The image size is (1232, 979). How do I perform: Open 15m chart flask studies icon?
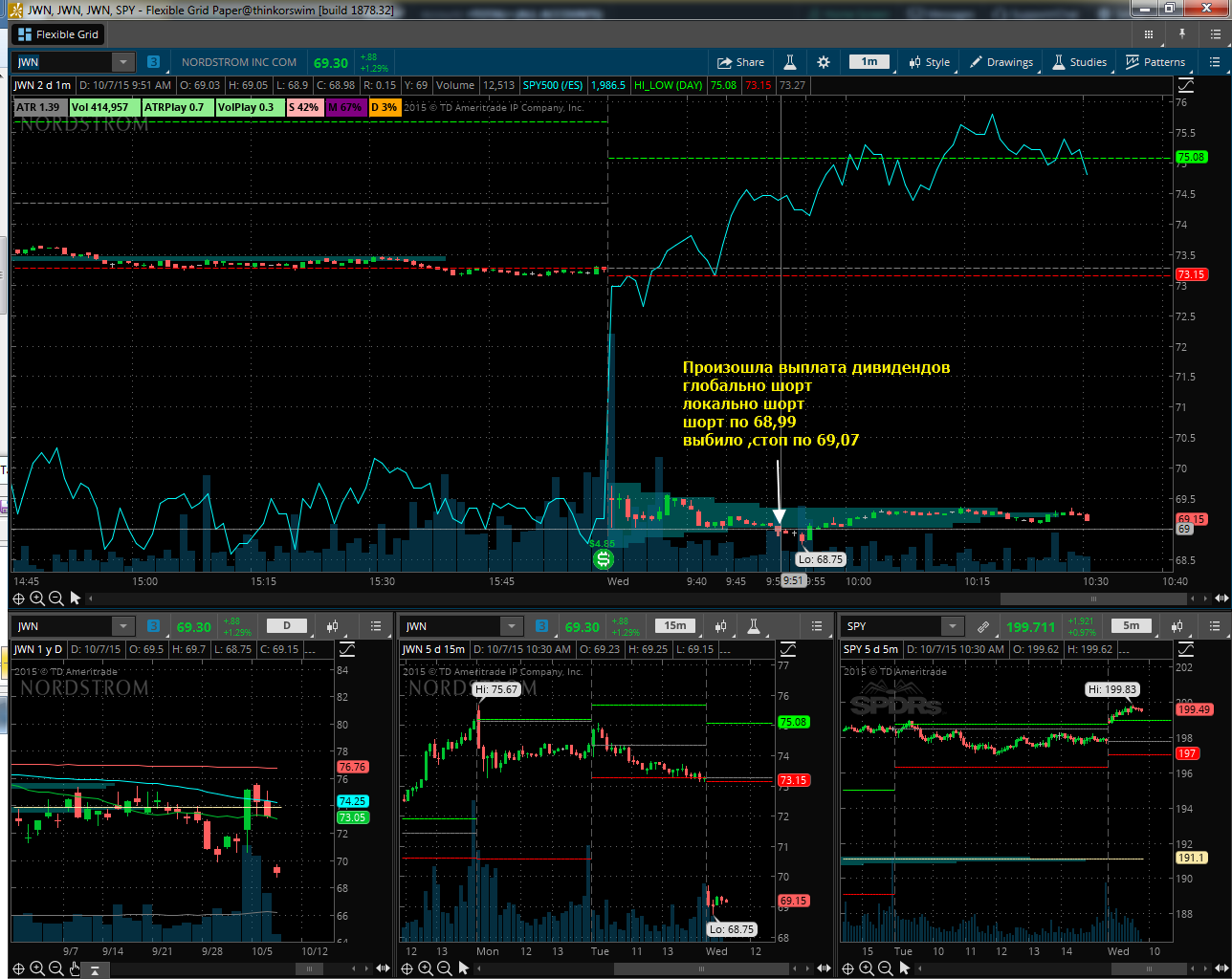pos(754,626)
